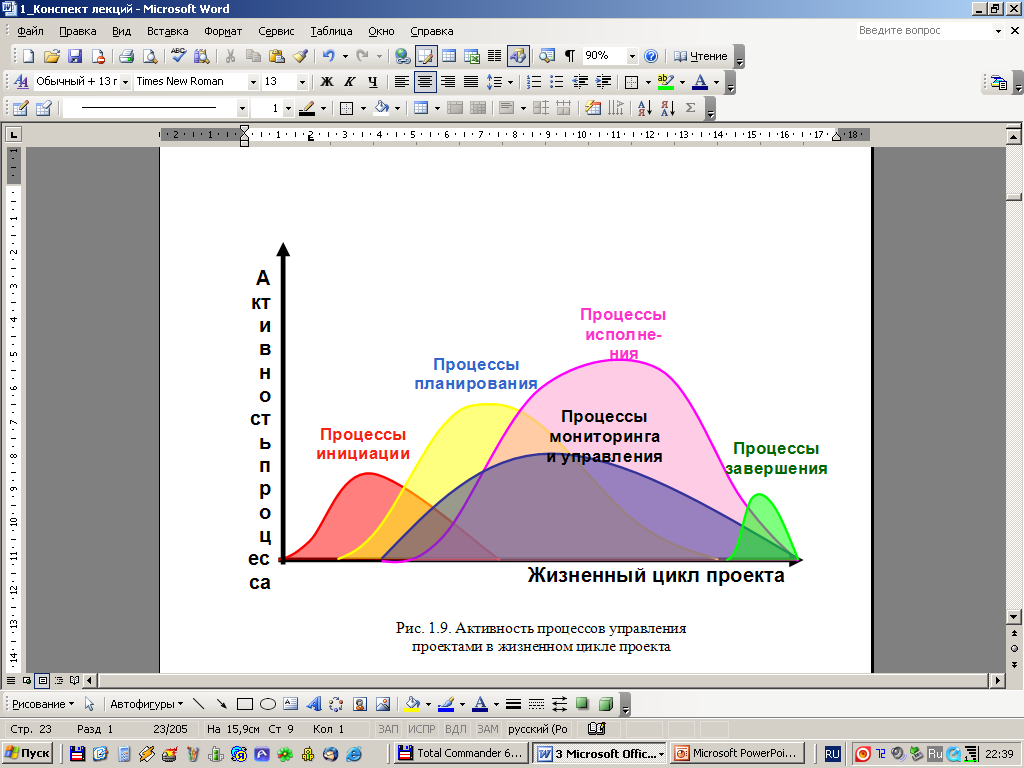Click the New blank document icon
1024x768 pixels.
(x=28, y=56)
